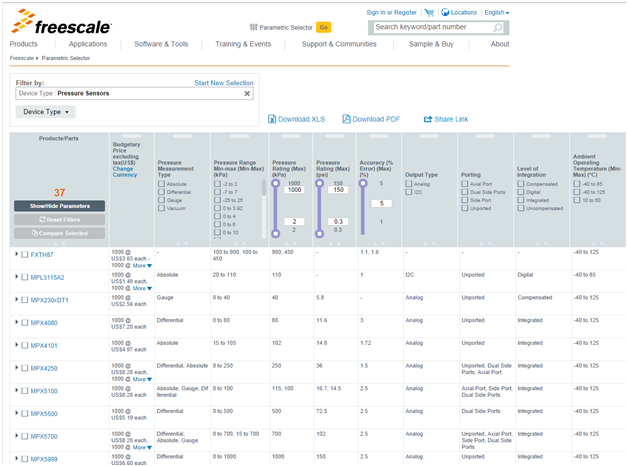628x467 pixels.
Task: Check the Digital integration level box
Action: [521, 192]
